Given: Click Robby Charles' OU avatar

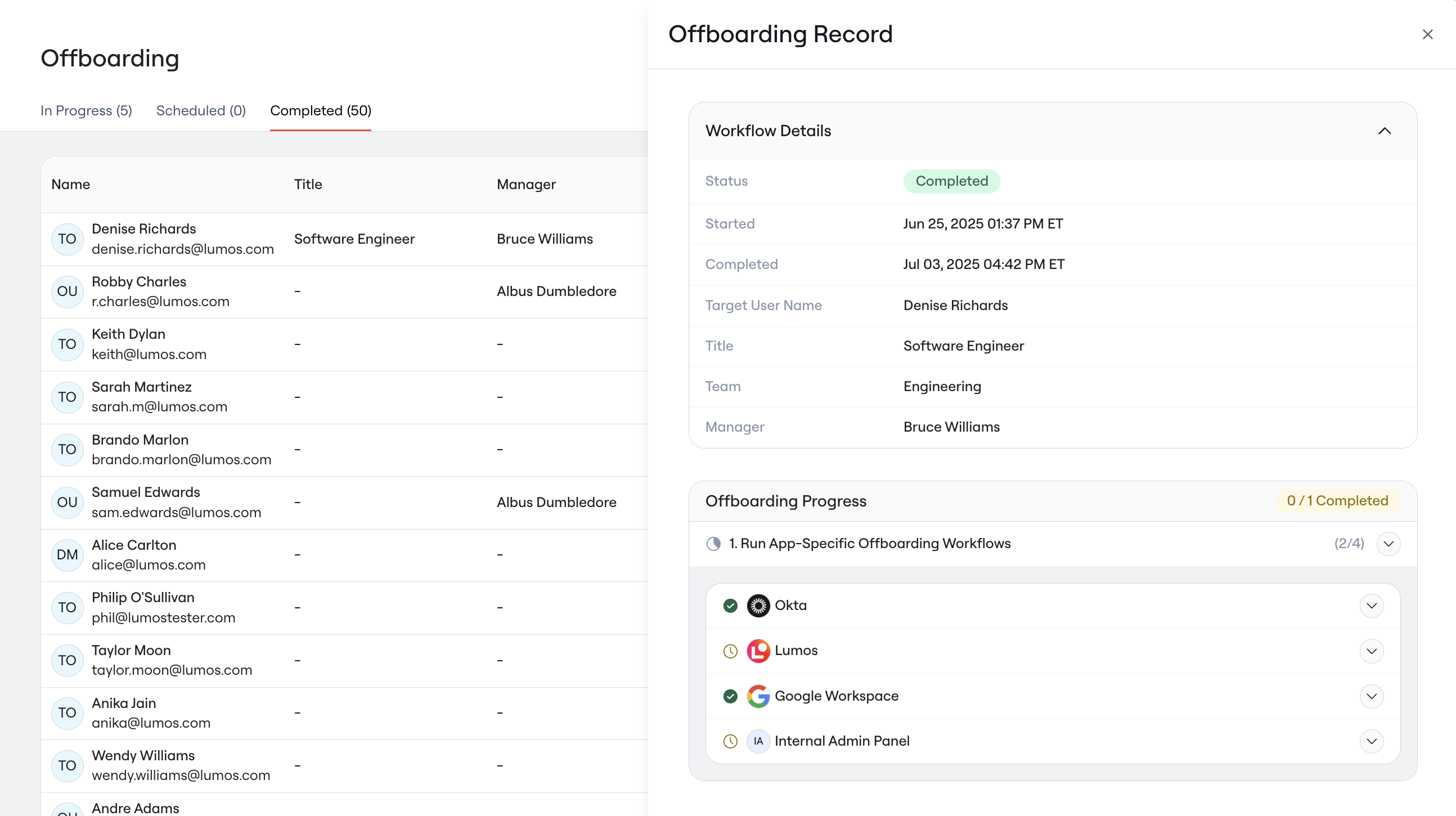Looking at the screenshot, I should click(68, 292).
